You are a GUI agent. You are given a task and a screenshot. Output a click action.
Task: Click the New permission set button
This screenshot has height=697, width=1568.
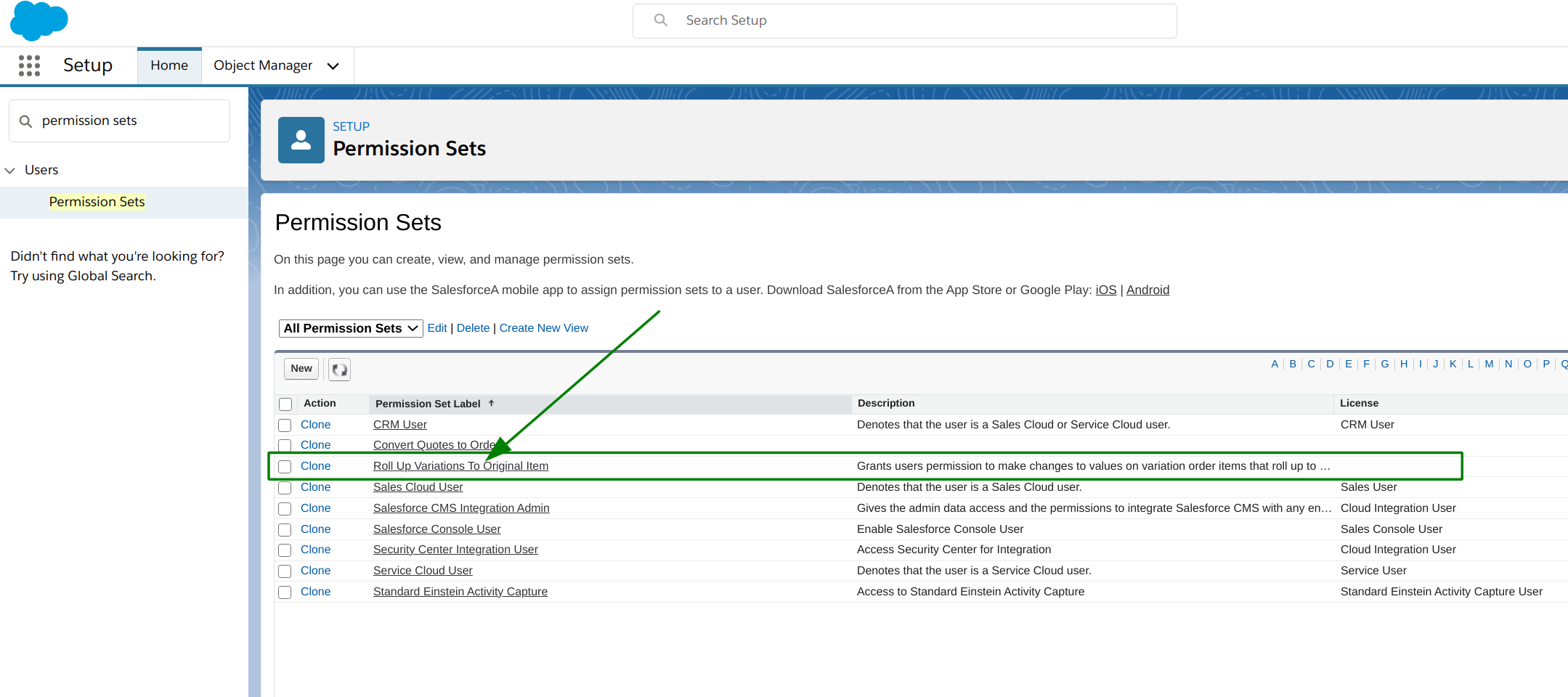301,369
